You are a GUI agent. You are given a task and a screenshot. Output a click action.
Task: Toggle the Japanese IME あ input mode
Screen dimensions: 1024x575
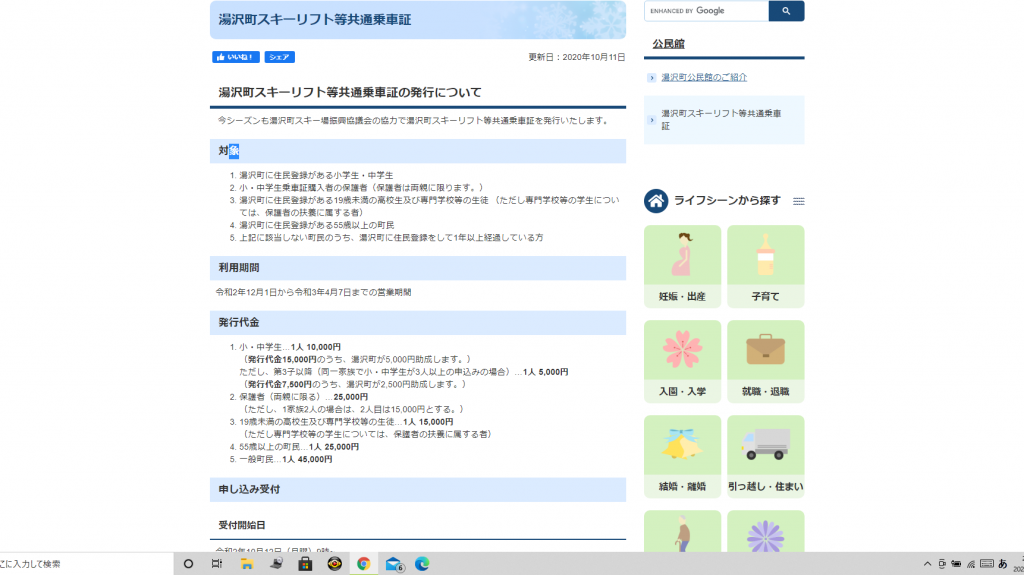1002,564
